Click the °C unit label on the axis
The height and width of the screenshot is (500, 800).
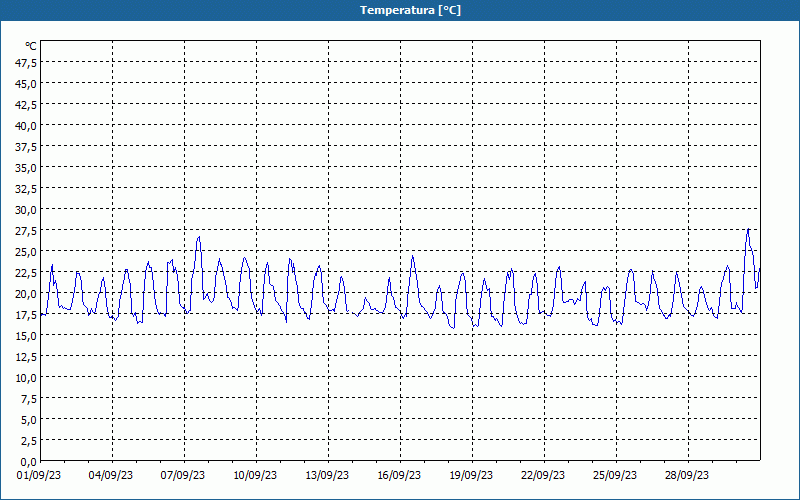click(x=31, y=46)
